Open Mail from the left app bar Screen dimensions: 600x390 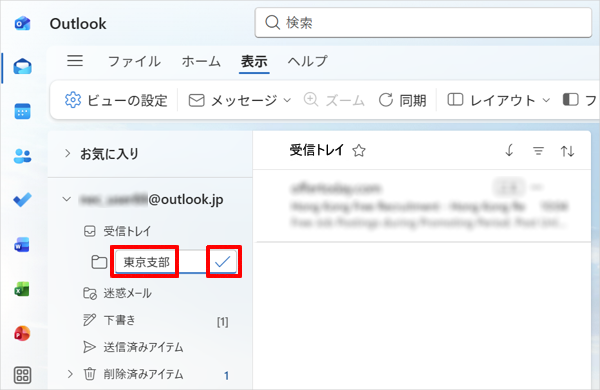pos(23,67)
